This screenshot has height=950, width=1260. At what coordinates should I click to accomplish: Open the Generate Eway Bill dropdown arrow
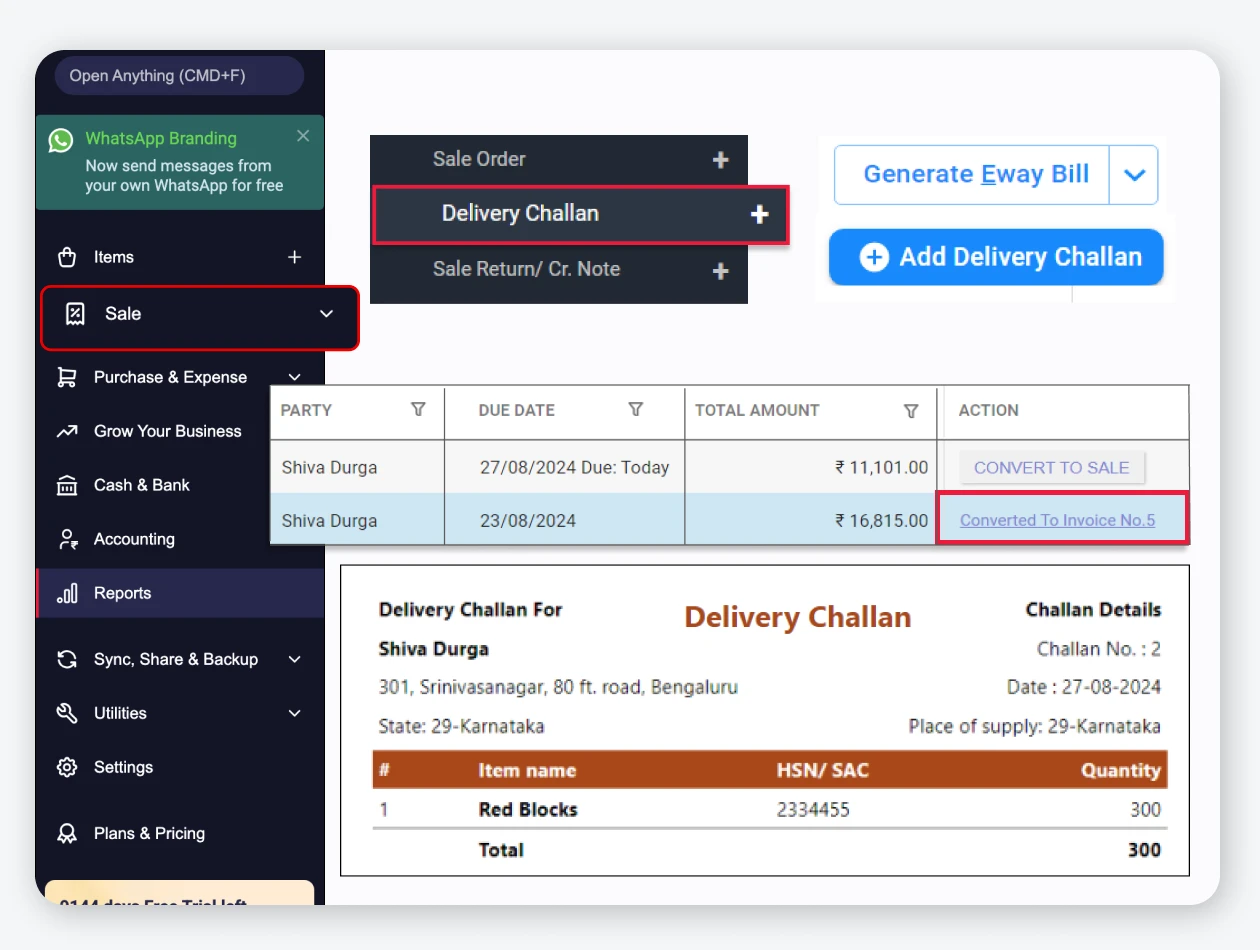click(1133, 175)
